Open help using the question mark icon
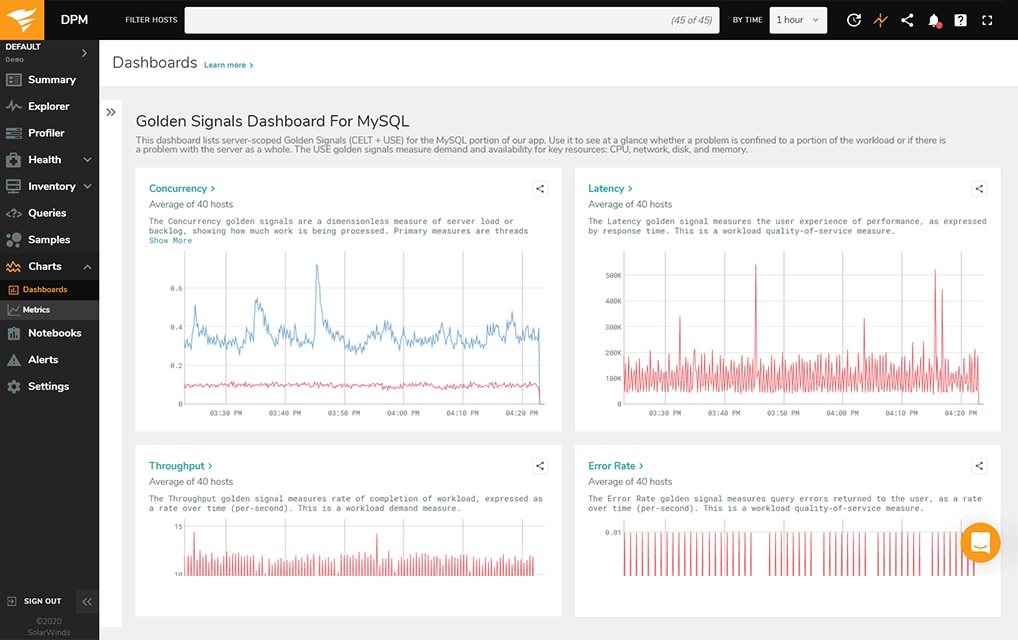This screenshot has width=1018, height=640. coord(961,19)
